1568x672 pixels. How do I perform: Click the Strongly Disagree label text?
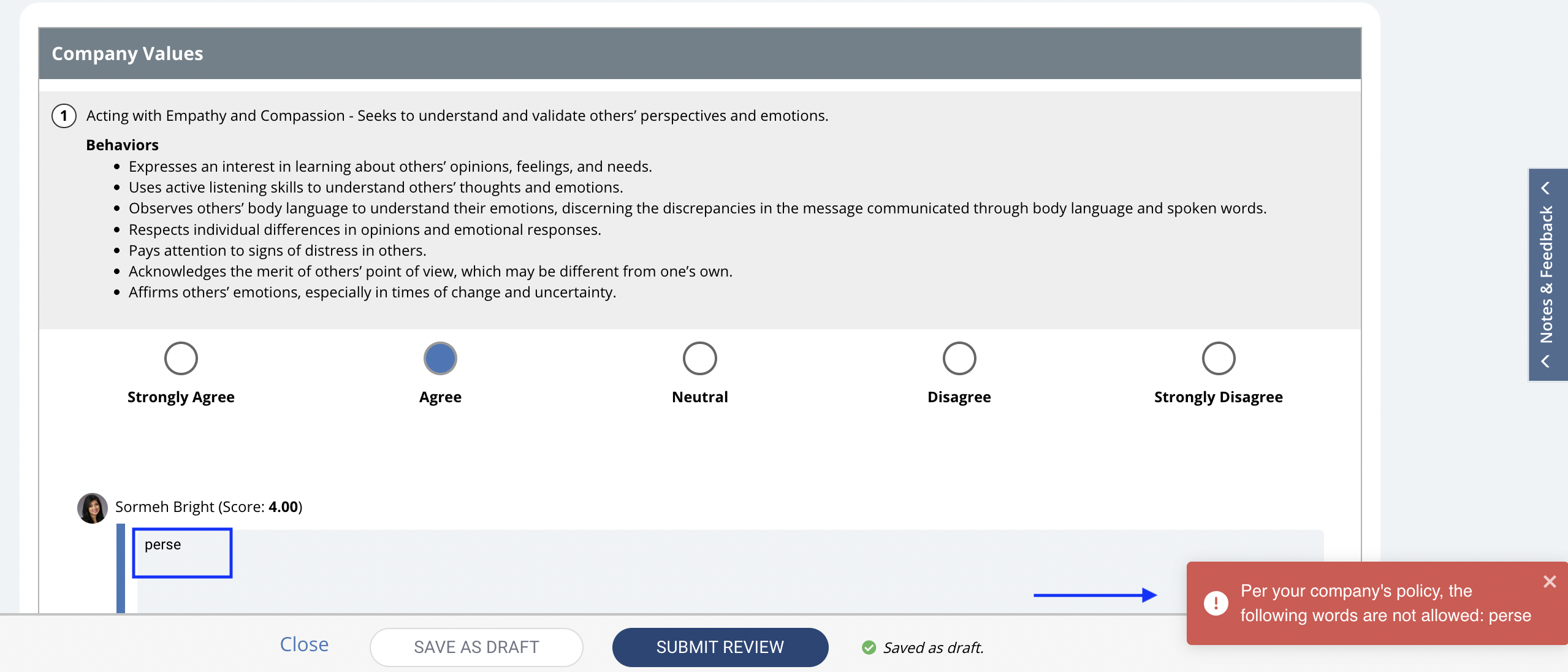(x=1218, y=397)
